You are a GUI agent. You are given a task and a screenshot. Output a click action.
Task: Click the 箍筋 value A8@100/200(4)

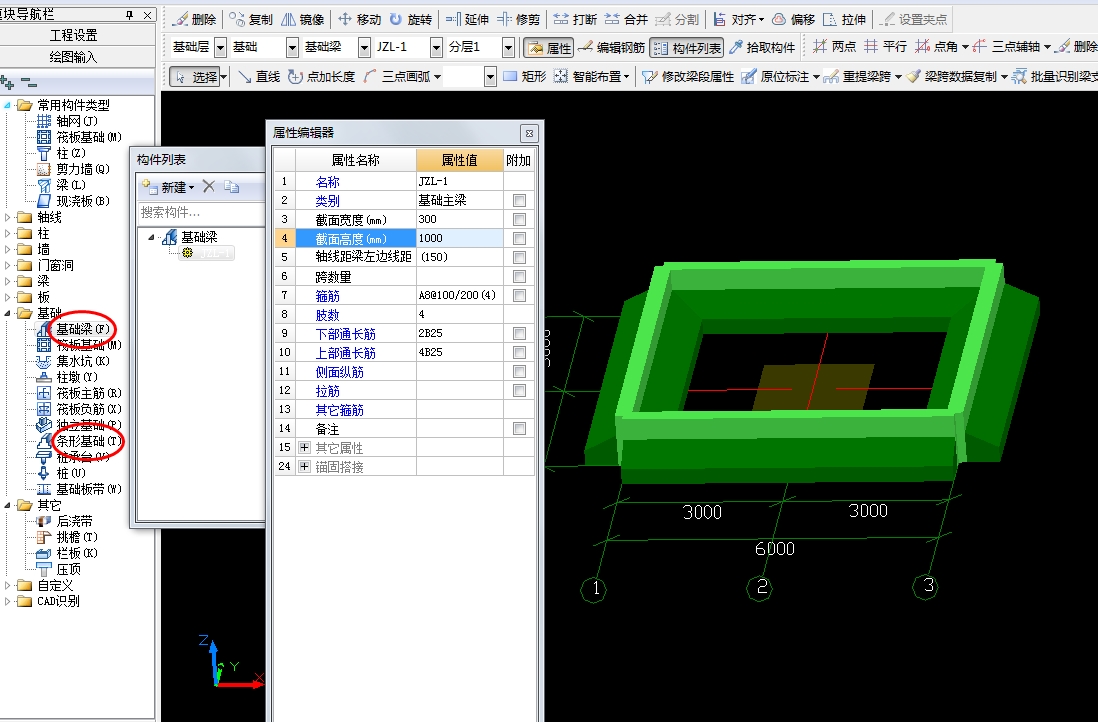[x=459, y=296]
